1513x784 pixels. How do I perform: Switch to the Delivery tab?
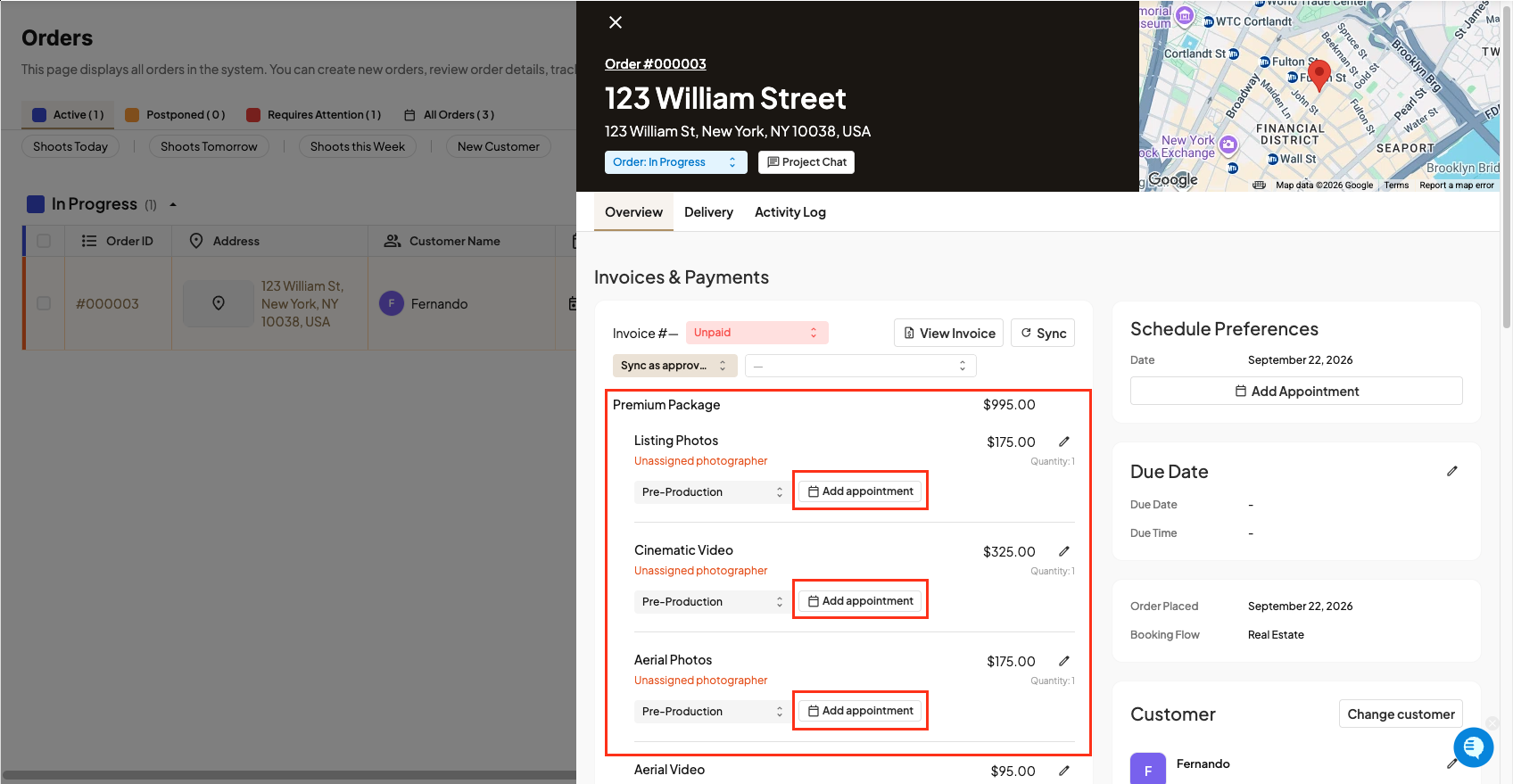708,212
